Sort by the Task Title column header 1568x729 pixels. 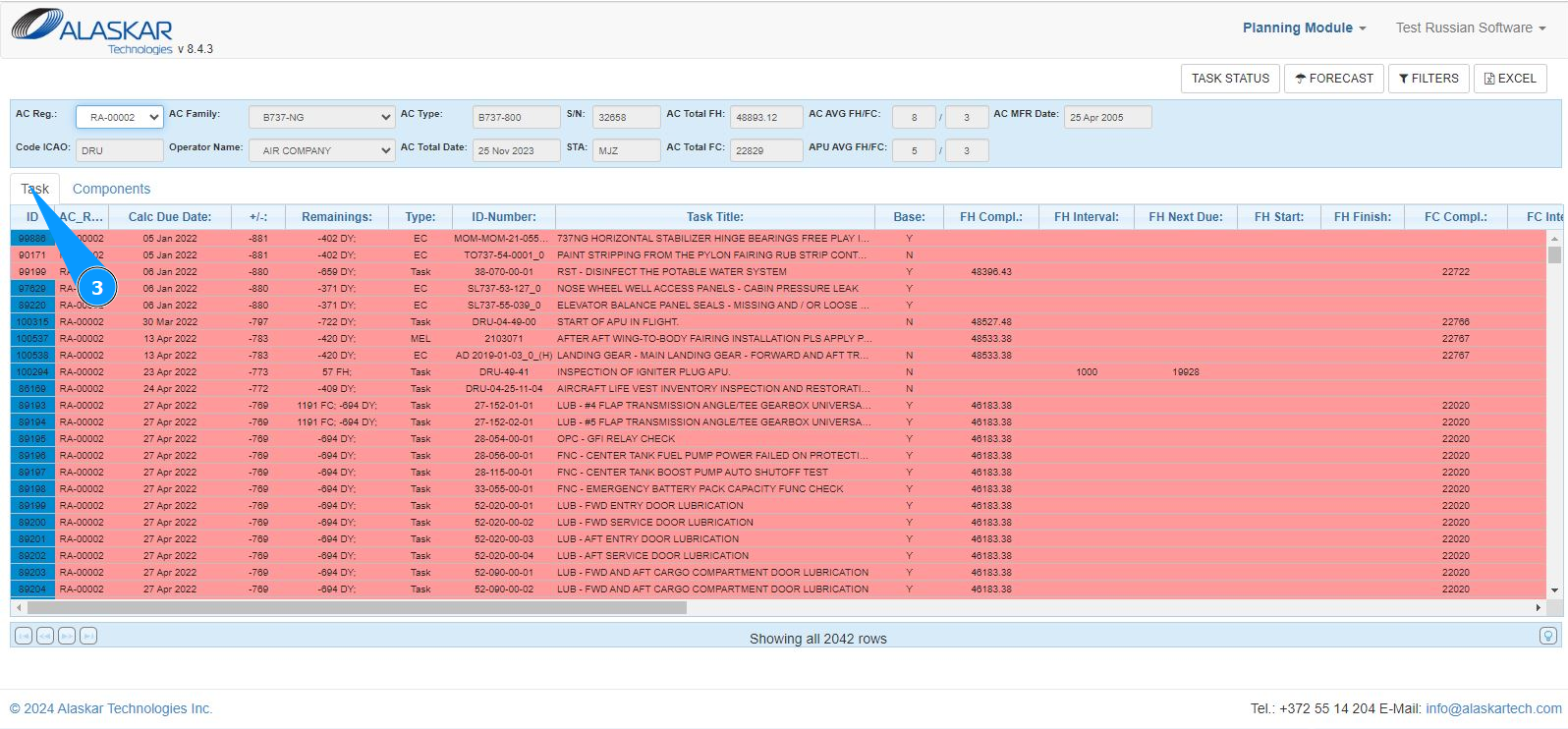tap(715, 217)
